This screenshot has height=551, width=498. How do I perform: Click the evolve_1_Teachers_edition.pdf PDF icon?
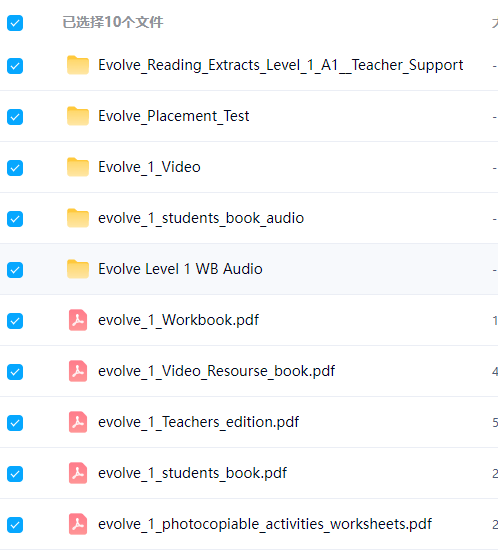(x=78, y=422)
